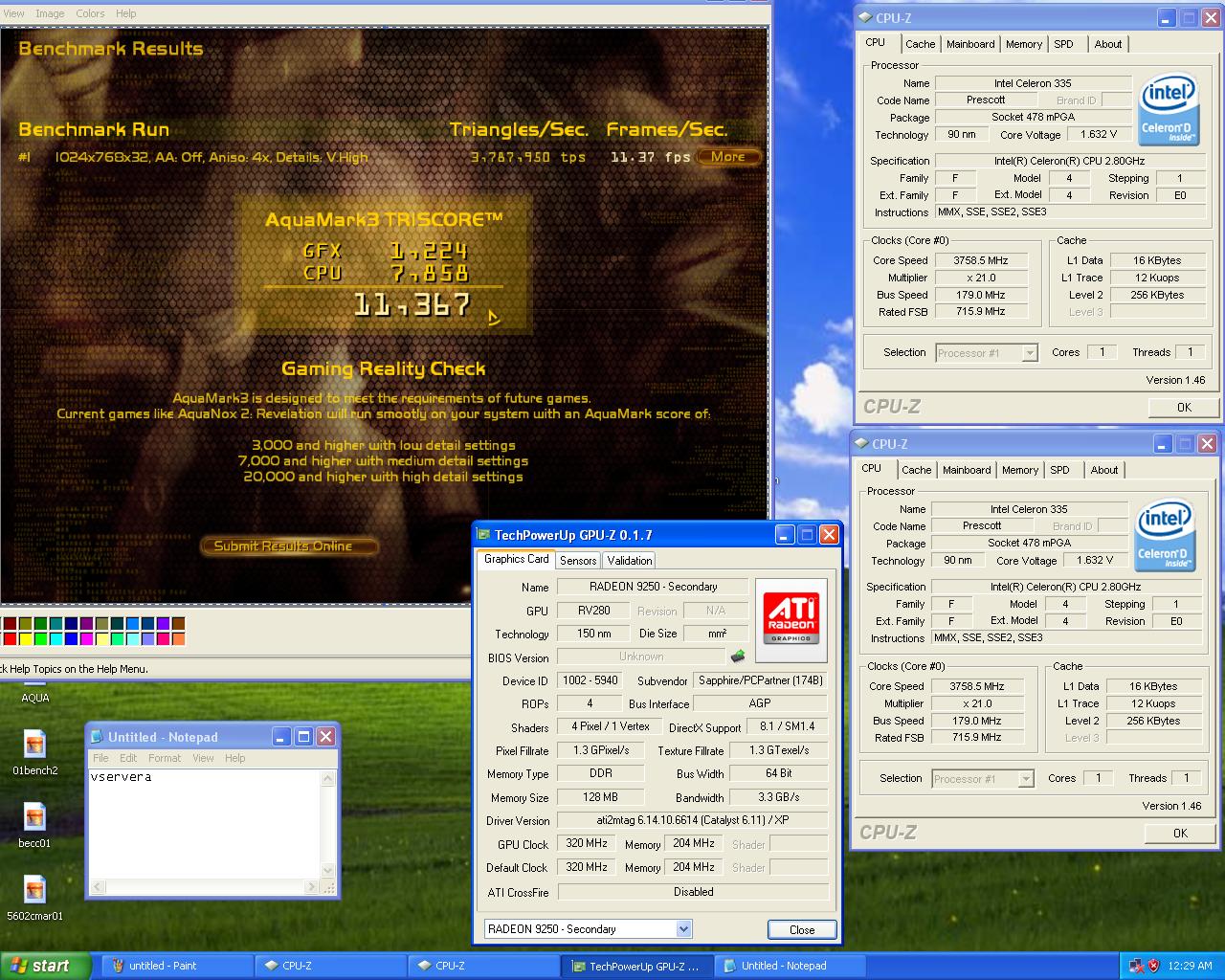Open Paint's Image menu
Image resolution: width=1225 pixels, height=980 pixels.
[50, 13]
